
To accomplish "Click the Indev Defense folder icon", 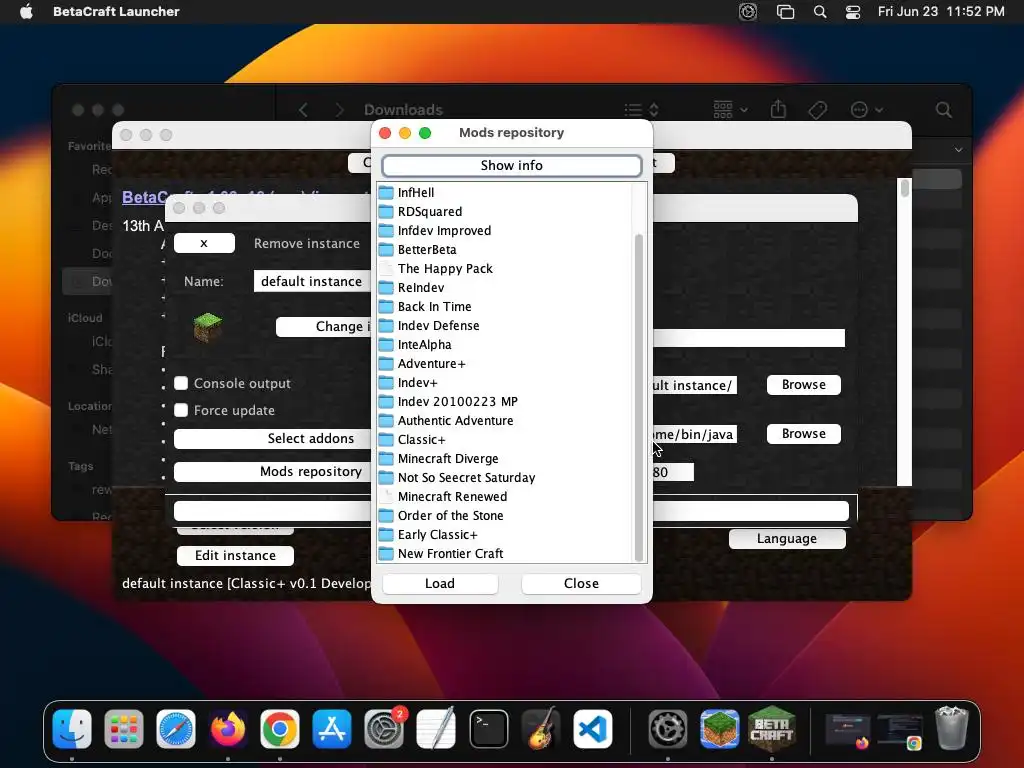I will pos(386,325).
